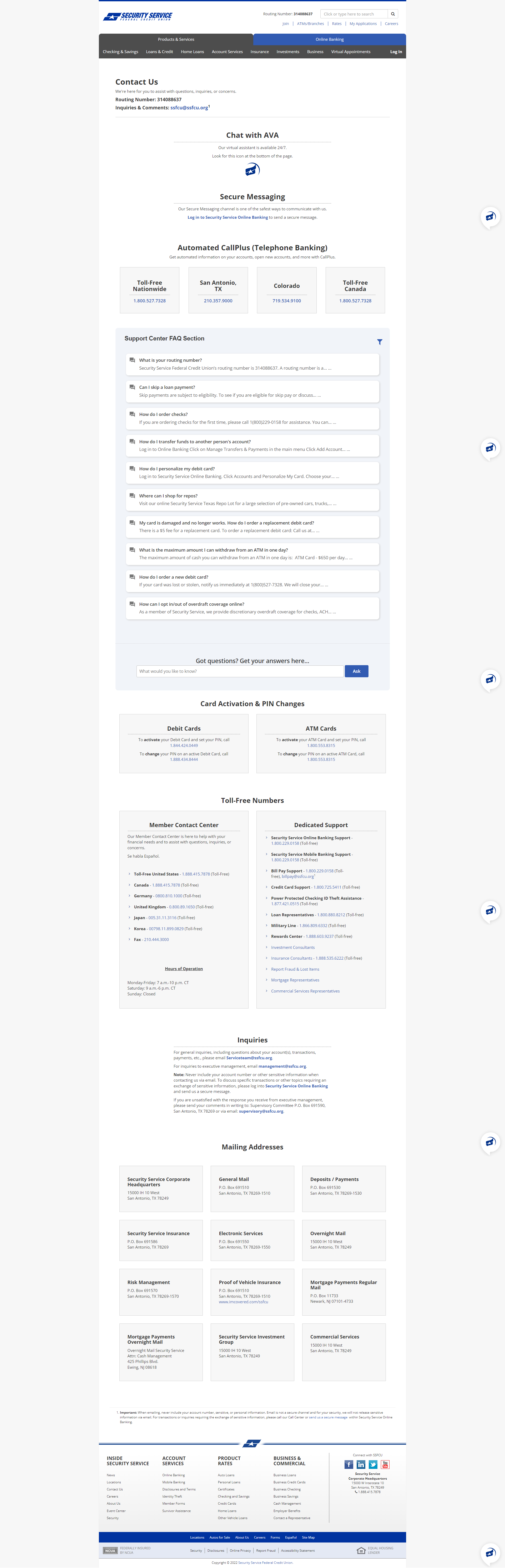Viewport: 505px width, 1568px height.
Task: Click chat icon beside order checks question
Action: 132,415
